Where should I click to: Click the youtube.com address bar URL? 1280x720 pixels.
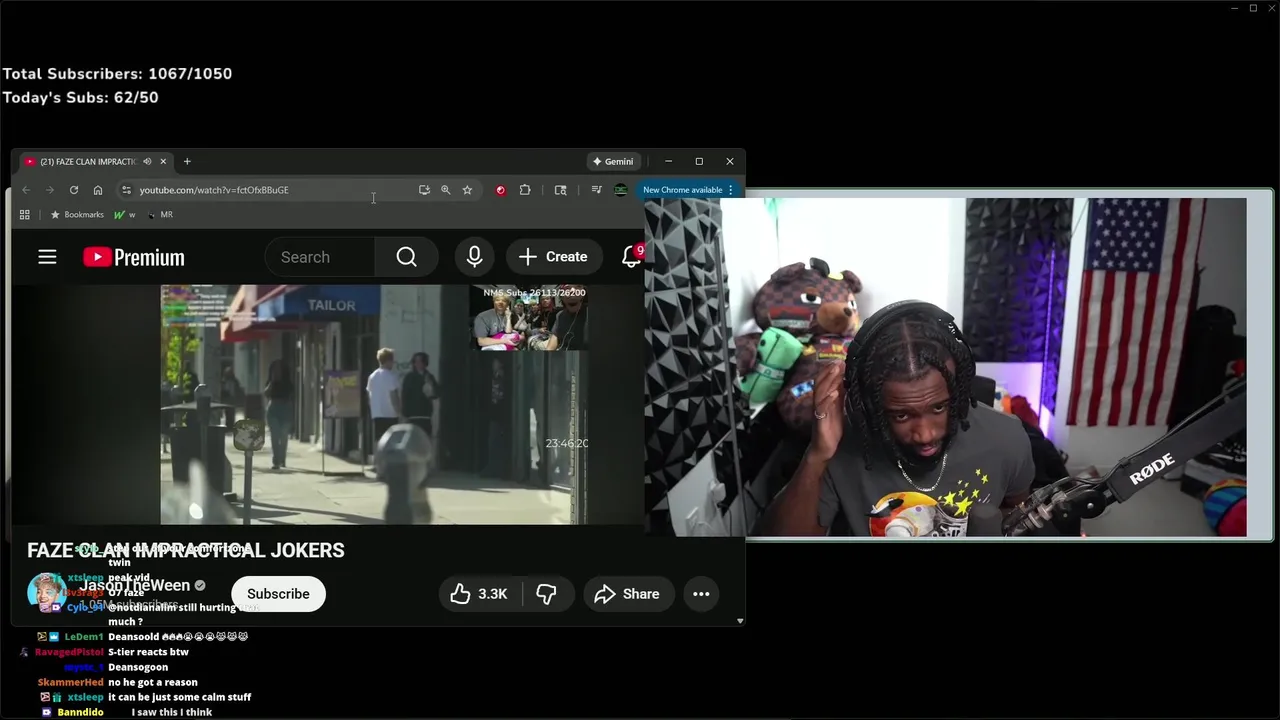click(x=214, y=190)
